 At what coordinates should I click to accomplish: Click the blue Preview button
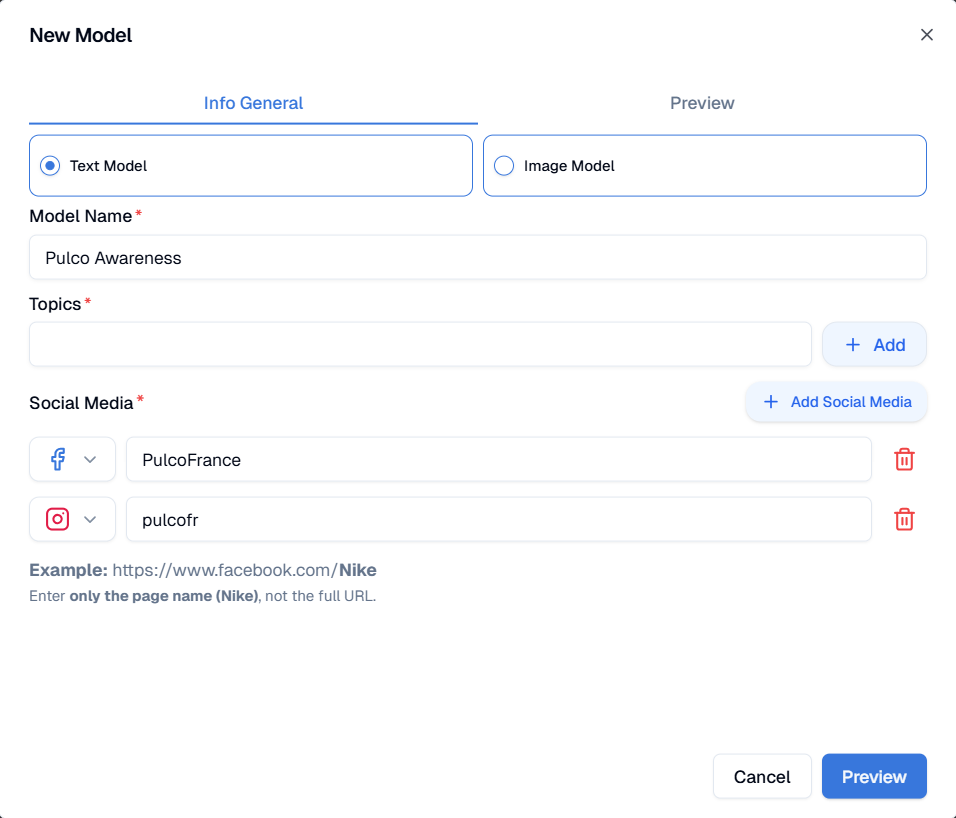click(874, 776)
